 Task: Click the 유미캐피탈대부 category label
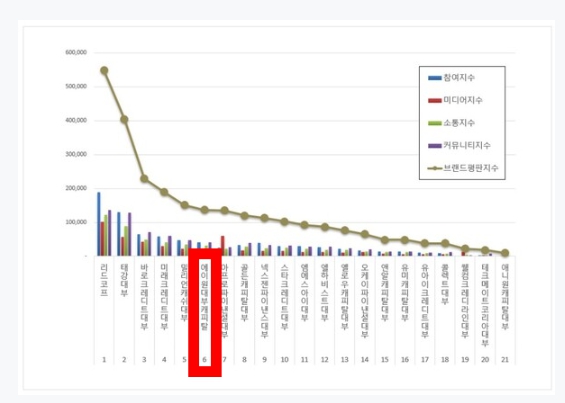[405, 293]
